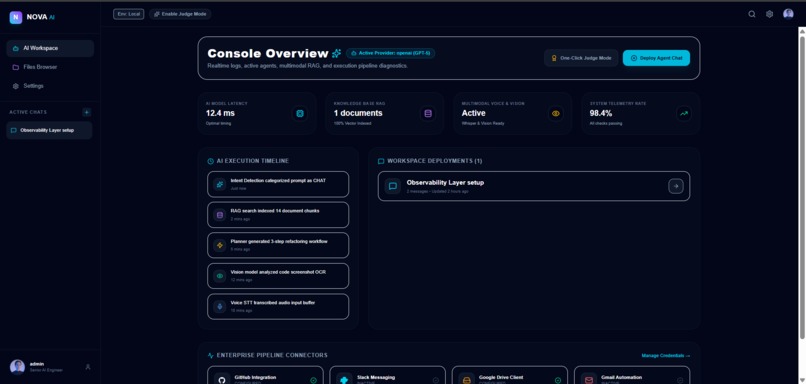This screenshot has height=384, width=806.
Task: Click the Voice STT microphone icon
Action: [220, 307]
